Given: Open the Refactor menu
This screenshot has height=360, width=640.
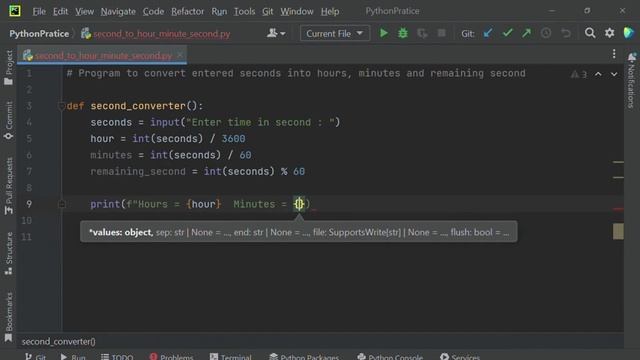Looking at the screenshot, I should coord(187,11).
